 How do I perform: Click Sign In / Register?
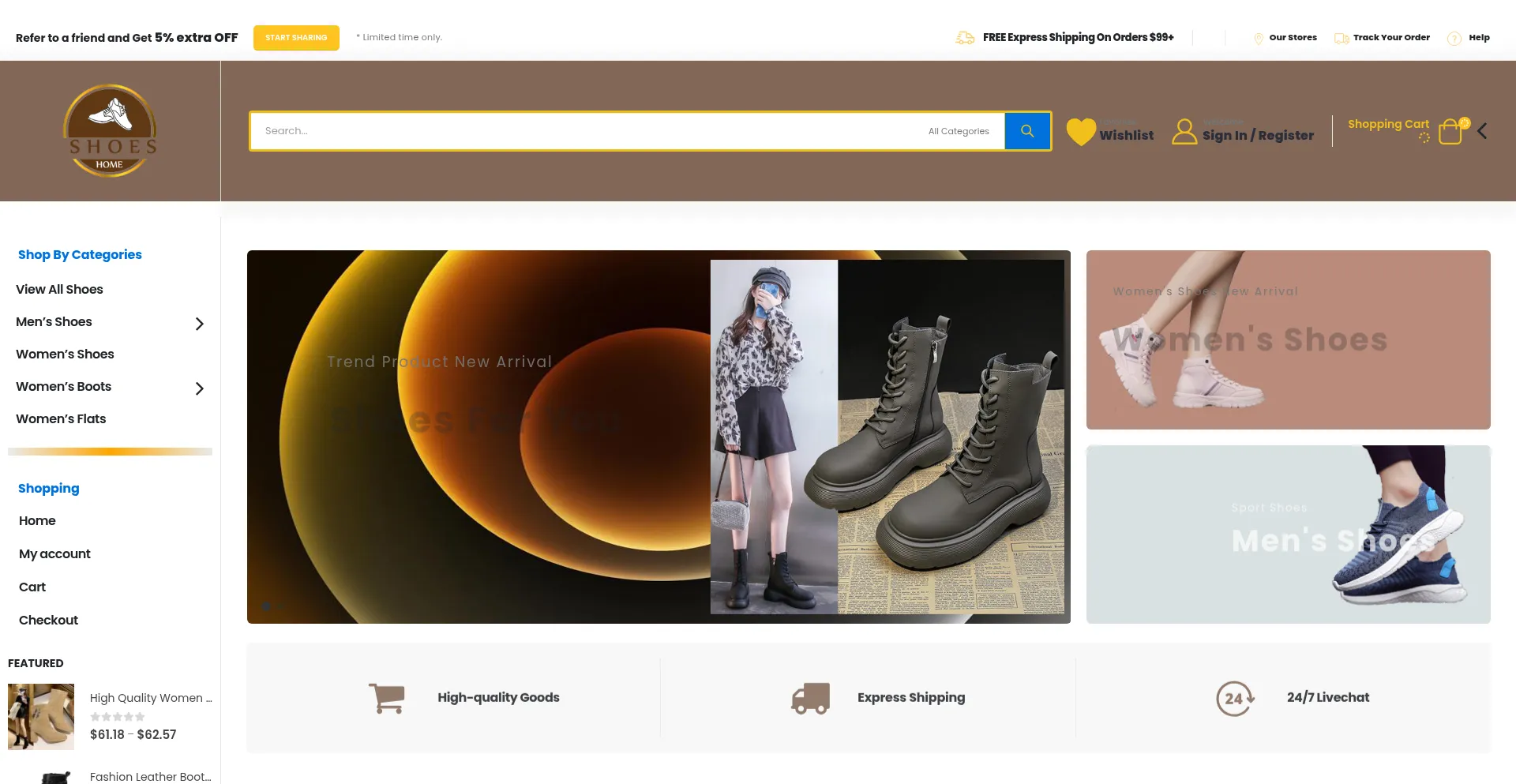point(1258,135)
